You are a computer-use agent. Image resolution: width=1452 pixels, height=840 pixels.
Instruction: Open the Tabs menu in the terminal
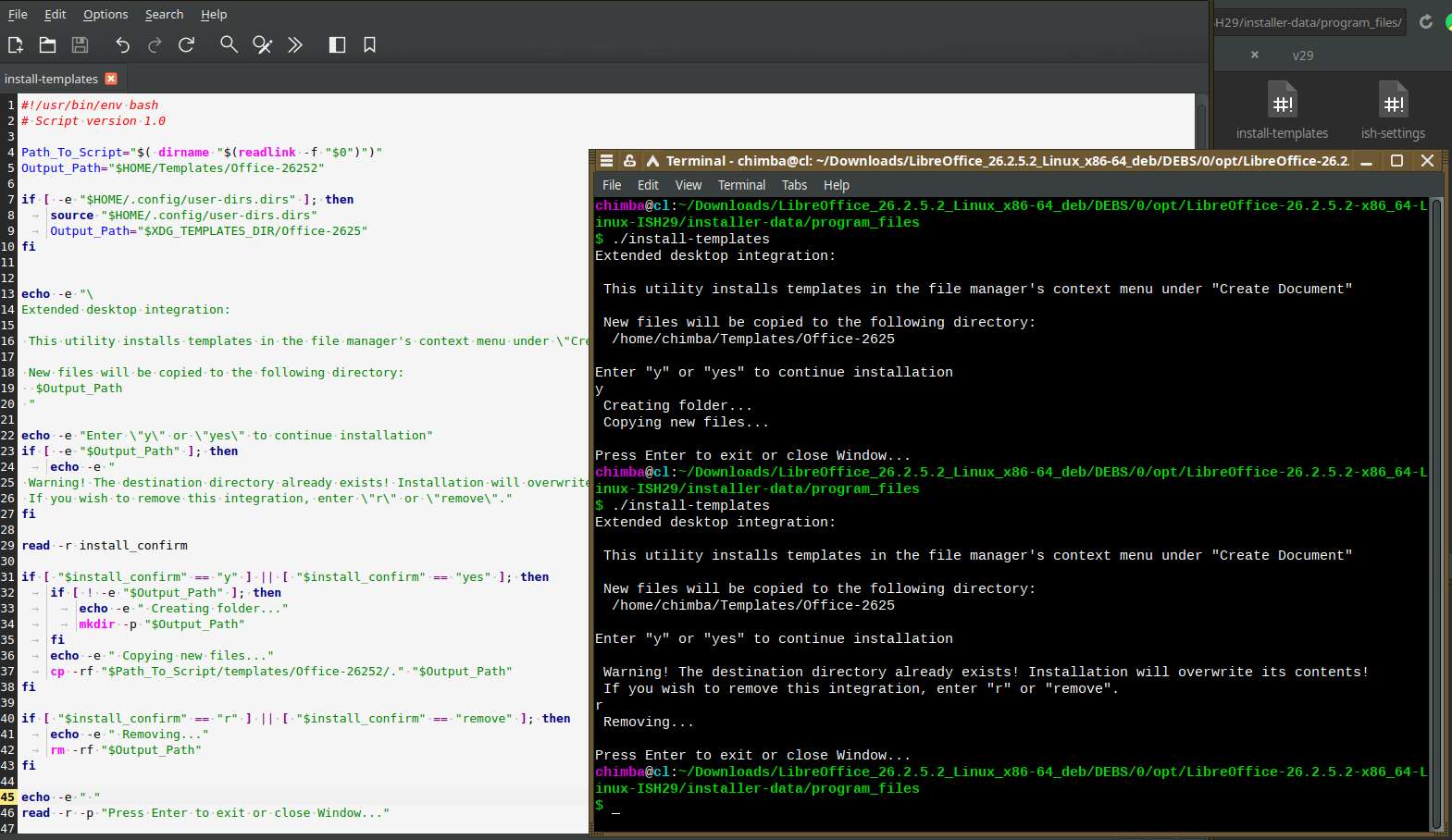pos(794,185)
